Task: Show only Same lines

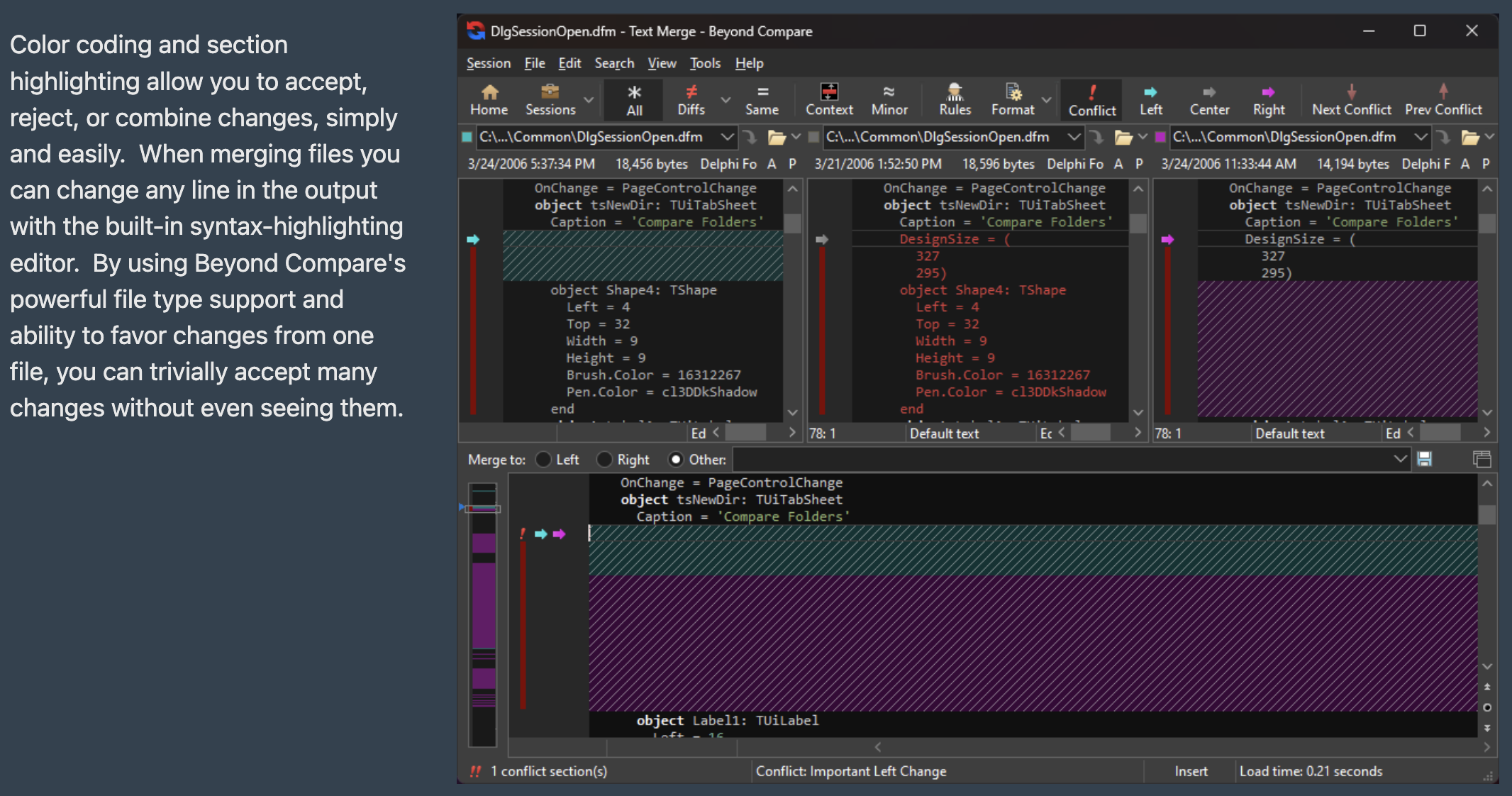Action: (762, 100)
